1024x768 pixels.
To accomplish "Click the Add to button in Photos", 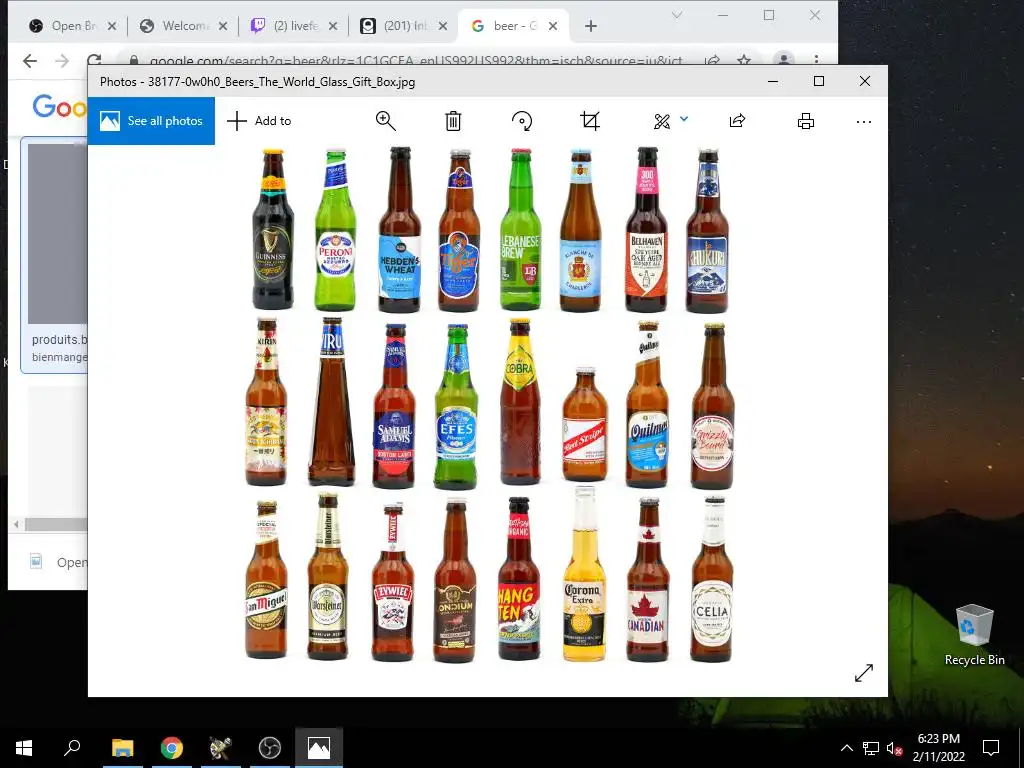I will tap(259, 121).
